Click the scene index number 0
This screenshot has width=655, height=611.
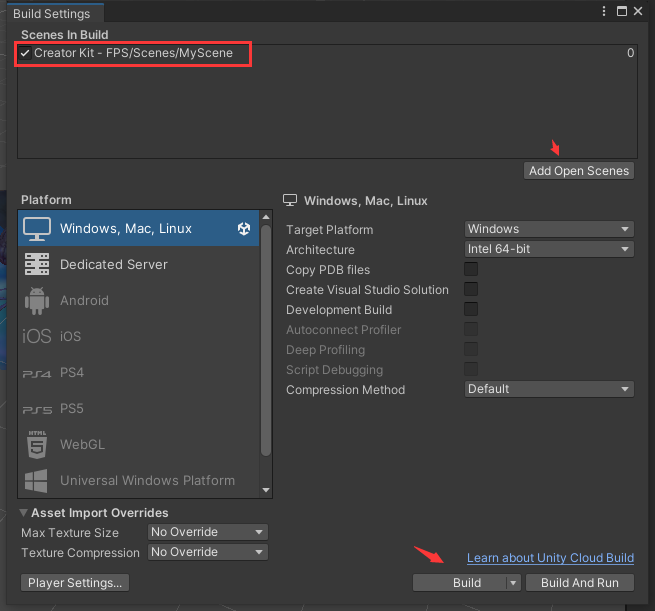point(630,53)
